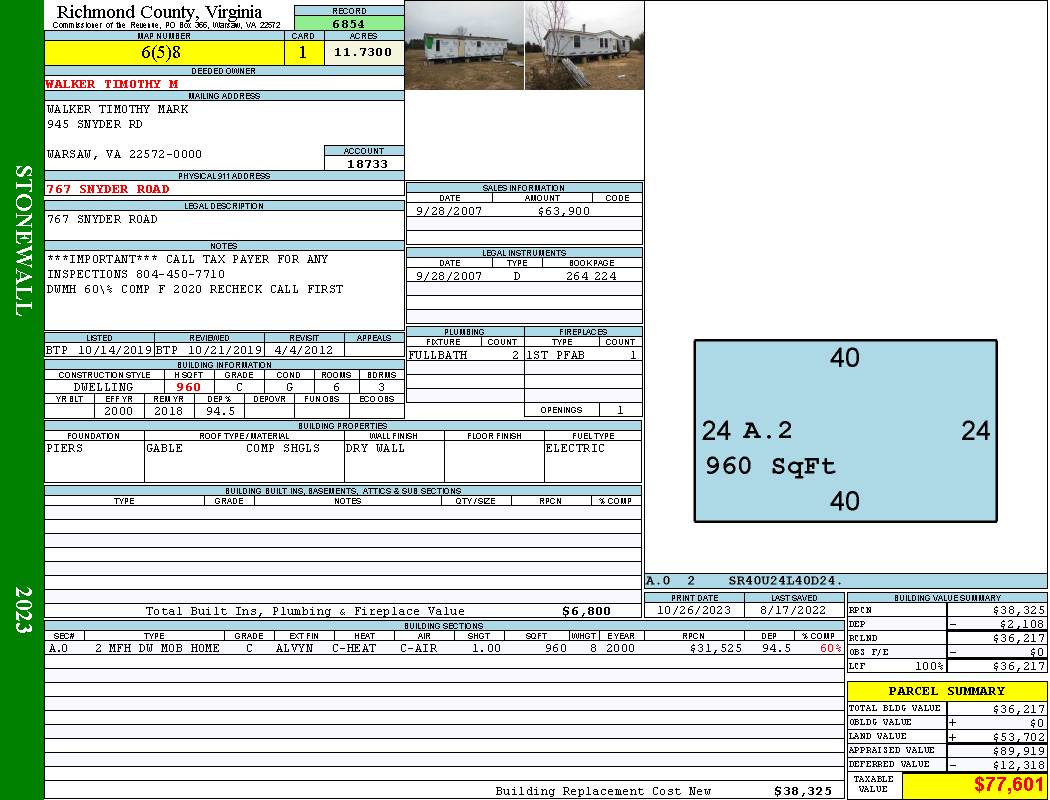Screen dimensions: 1050x800
Task: Select WARSAW, VA 22572-0000 line
Action: coord(124,154)
